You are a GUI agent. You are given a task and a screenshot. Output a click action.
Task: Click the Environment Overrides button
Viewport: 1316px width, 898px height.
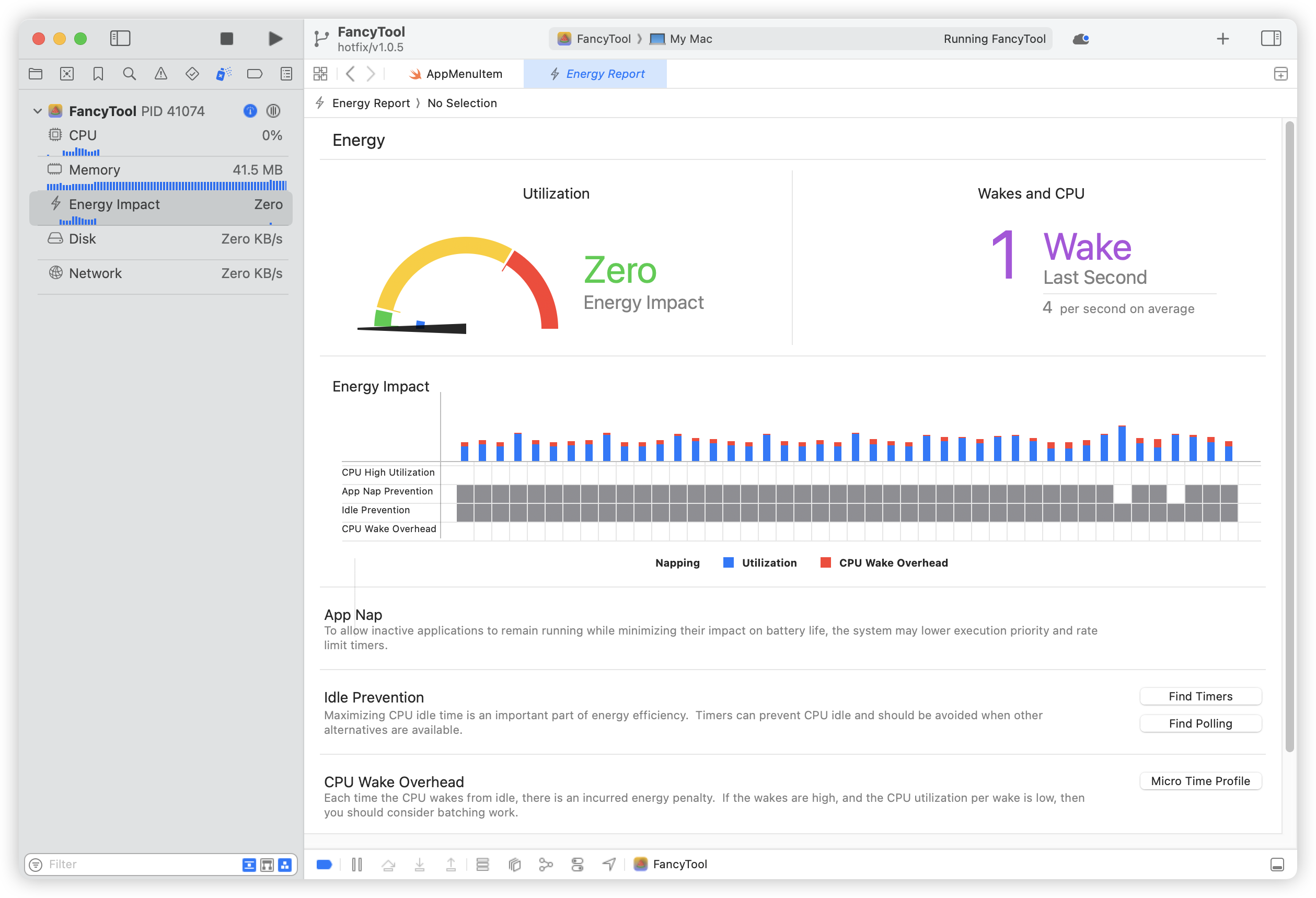577,864
